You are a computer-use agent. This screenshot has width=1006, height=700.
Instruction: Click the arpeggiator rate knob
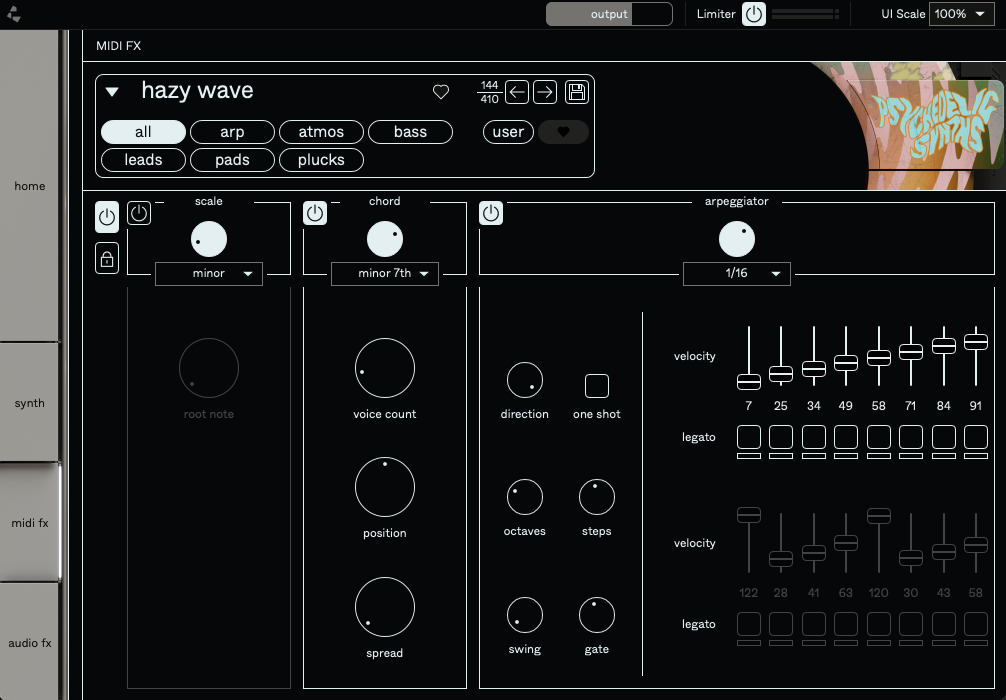737,239
